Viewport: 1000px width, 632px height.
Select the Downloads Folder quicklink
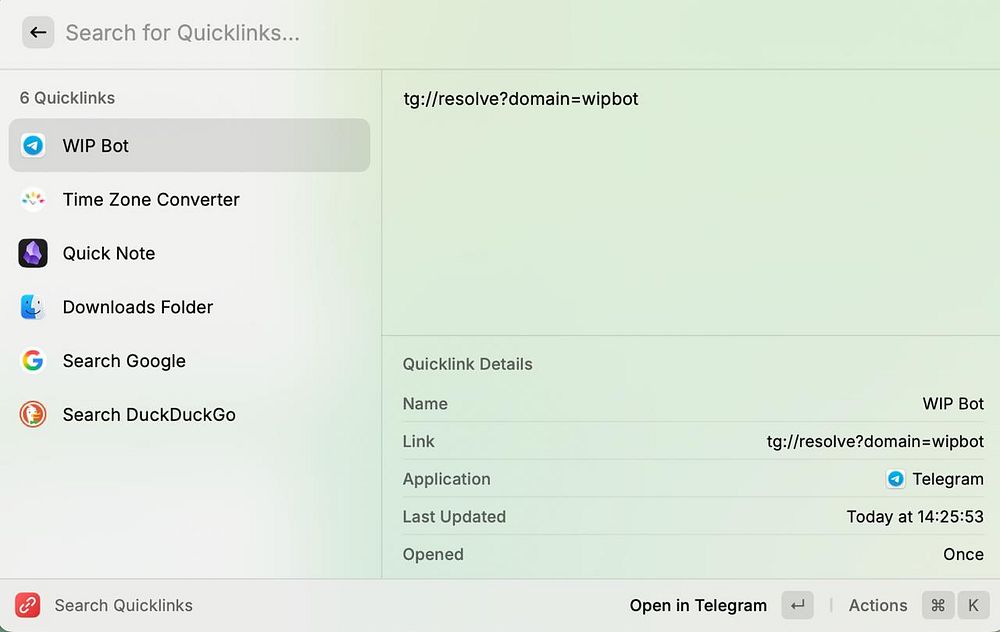coord(138,308)
